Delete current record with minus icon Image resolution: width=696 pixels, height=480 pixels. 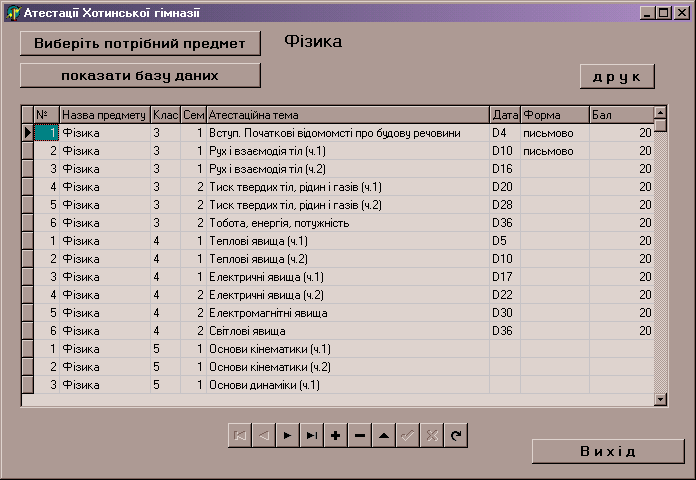pos(360,436)
